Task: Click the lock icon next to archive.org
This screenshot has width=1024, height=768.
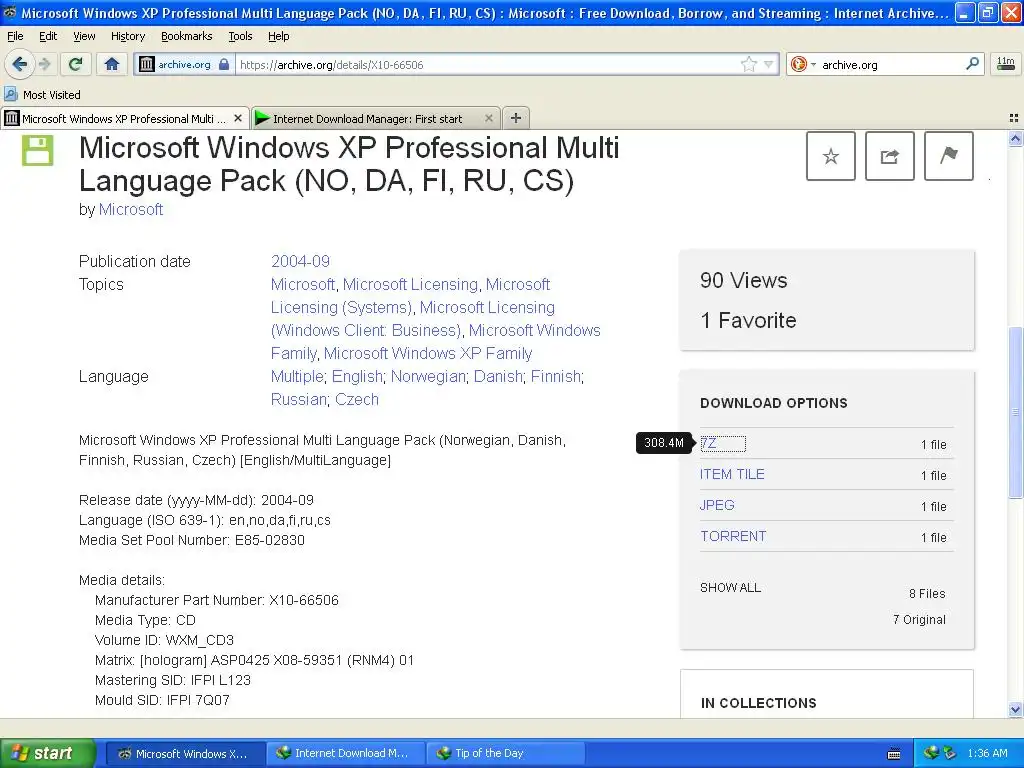Action: [224, 64]
